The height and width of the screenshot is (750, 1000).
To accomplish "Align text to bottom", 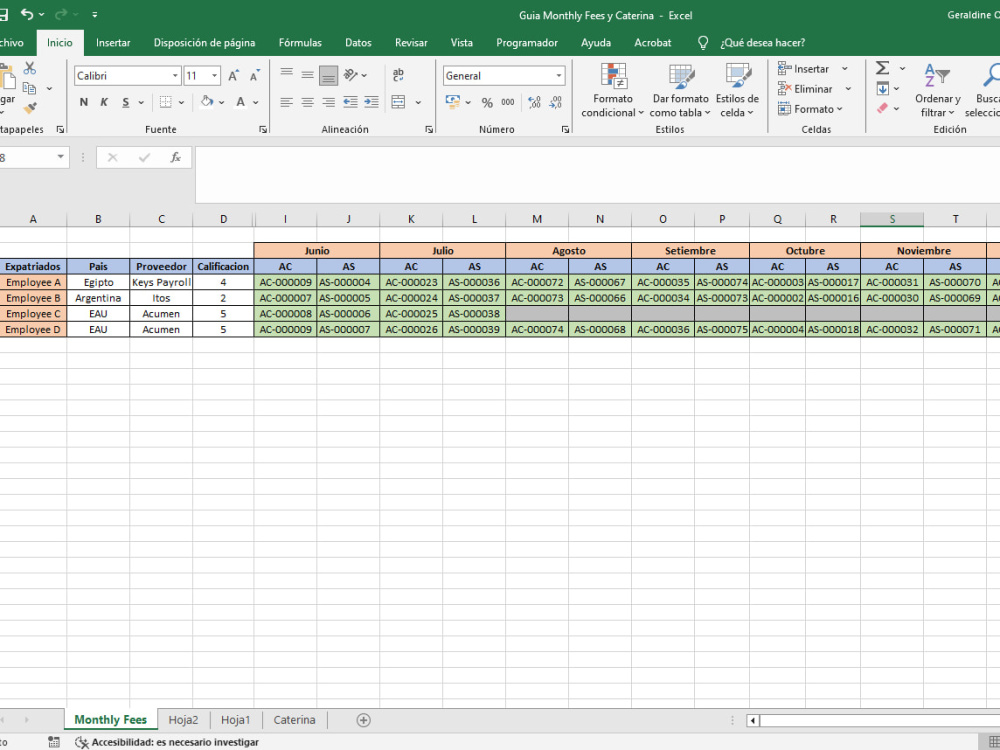I will pos(328,75).
